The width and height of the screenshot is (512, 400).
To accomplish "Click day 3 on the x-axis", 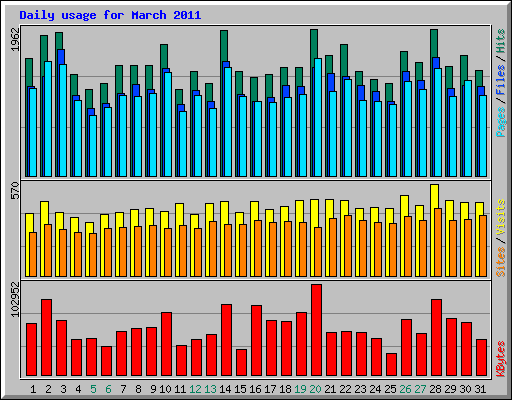I will click(x=63, y=389).
